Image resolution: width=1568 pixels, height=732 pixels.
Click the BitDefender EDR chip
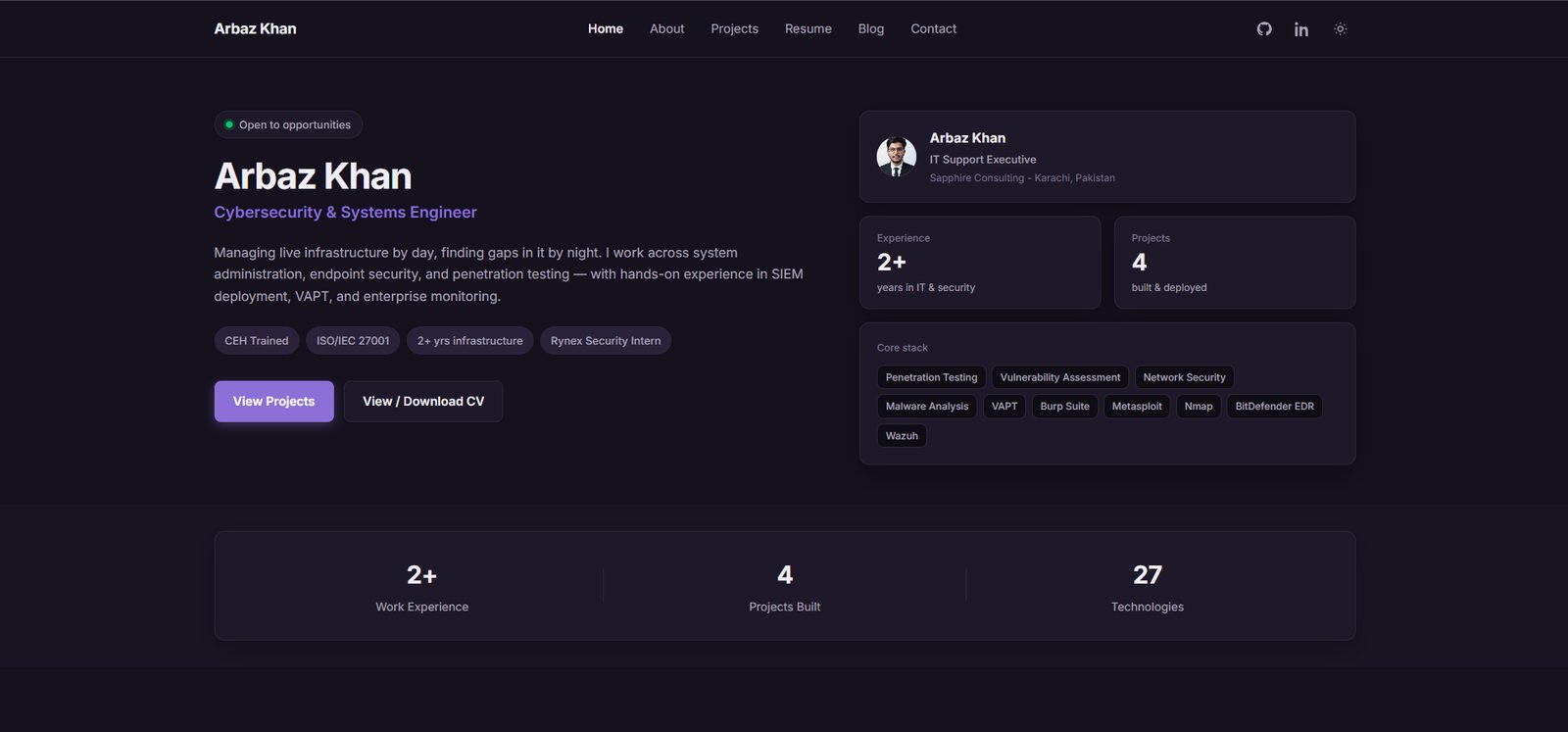[1275, 406]
